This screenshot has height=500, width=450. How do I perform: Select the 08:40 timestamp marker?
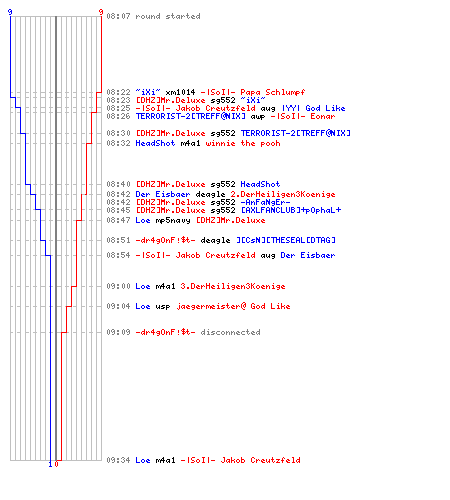118,184
